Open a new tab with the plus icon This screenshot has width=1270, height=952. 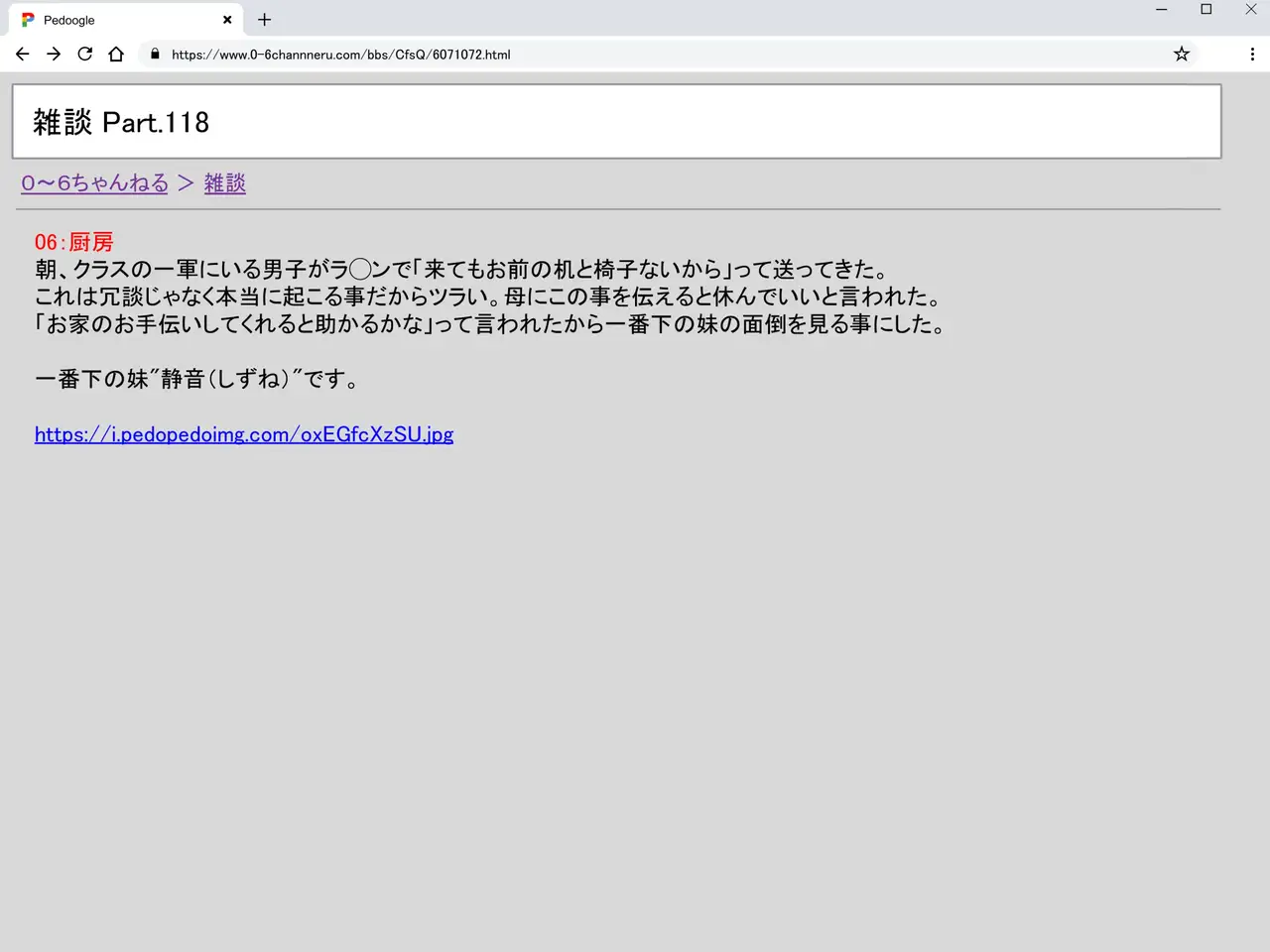click(264, 20)
